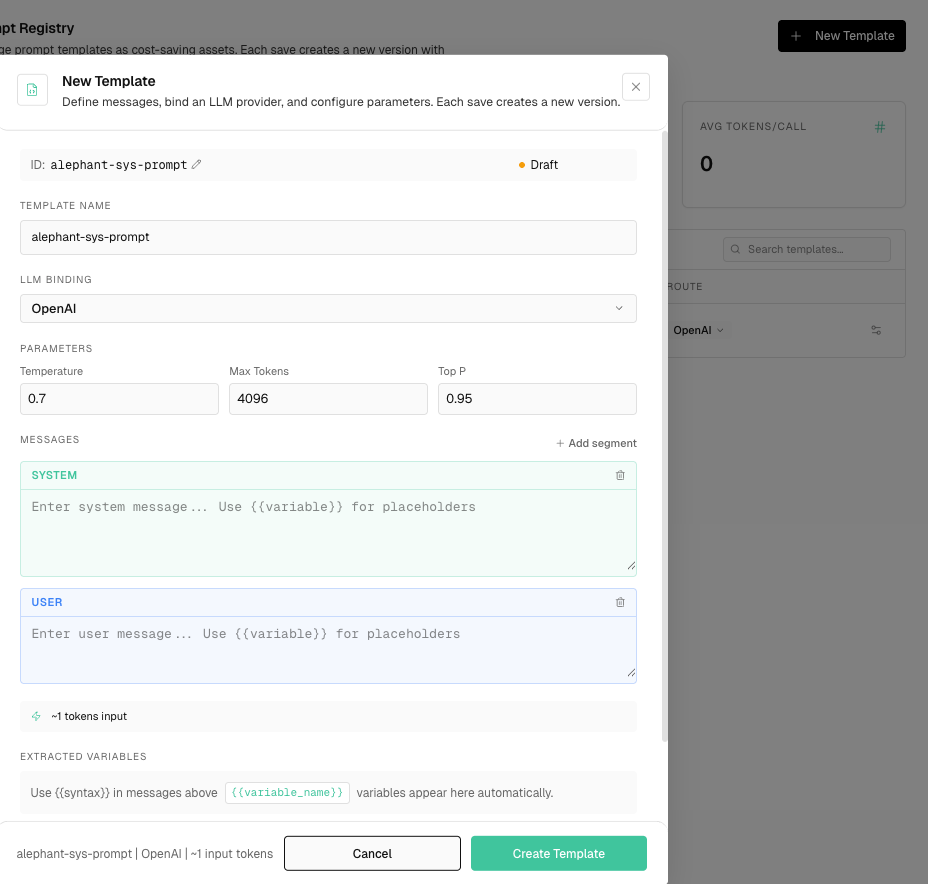This screenshot has height=884, width=928.
Task: Click the search magnifier icon
Action: (735, 249)
